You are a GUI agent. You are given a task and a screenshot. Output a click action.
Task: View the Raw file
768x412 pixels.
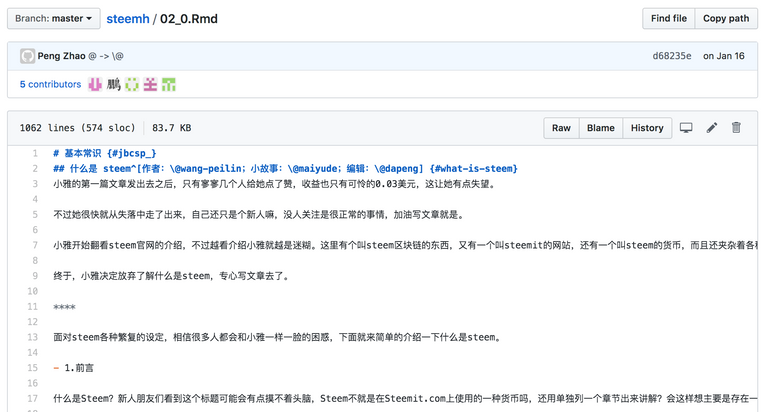pos(561,128)
